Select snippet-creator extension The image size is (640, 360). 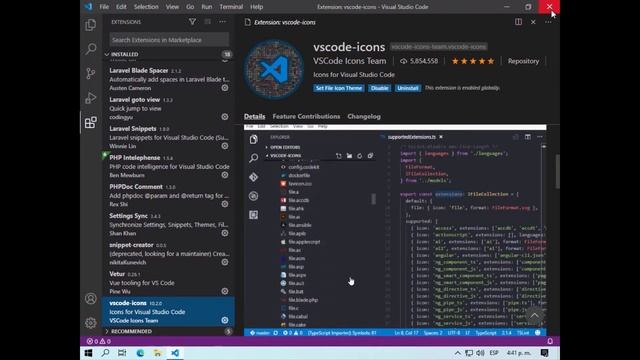168,253
